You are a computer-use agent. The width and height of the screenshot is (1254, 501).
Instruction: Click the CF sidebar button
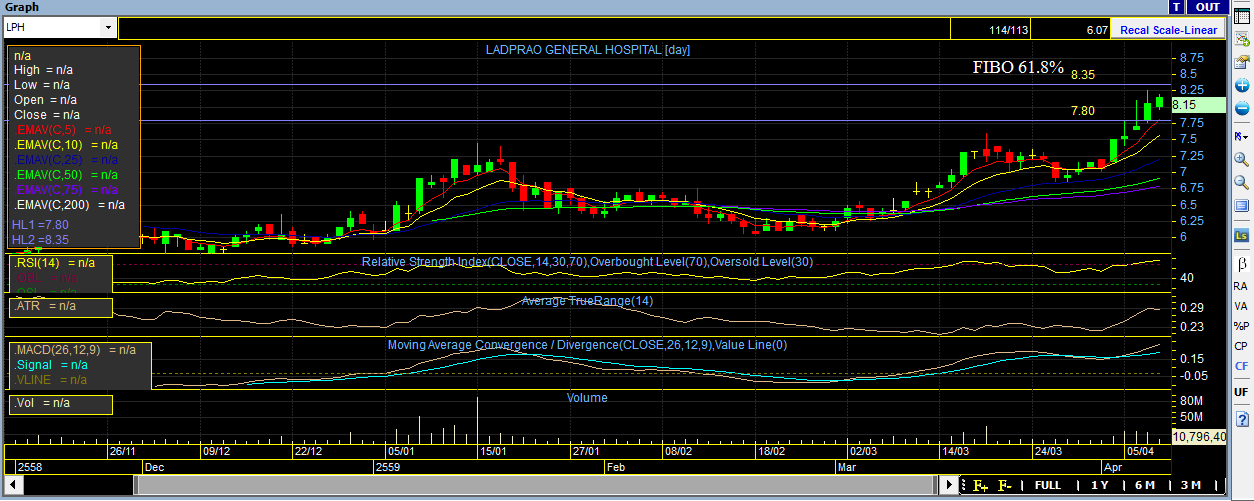[1241, 366]
